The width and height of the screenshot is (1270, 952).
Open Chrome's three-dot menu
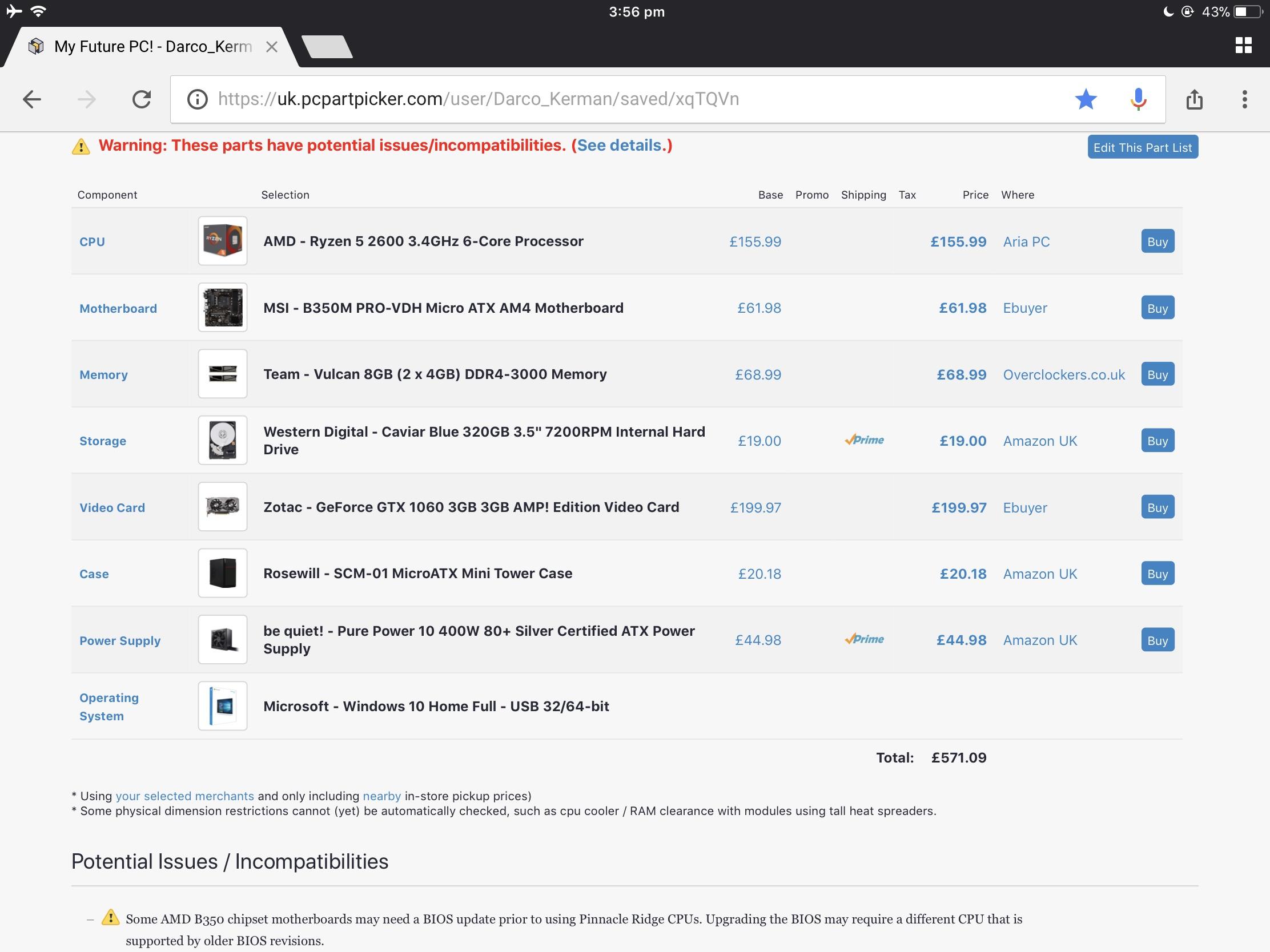(1245, 99)
